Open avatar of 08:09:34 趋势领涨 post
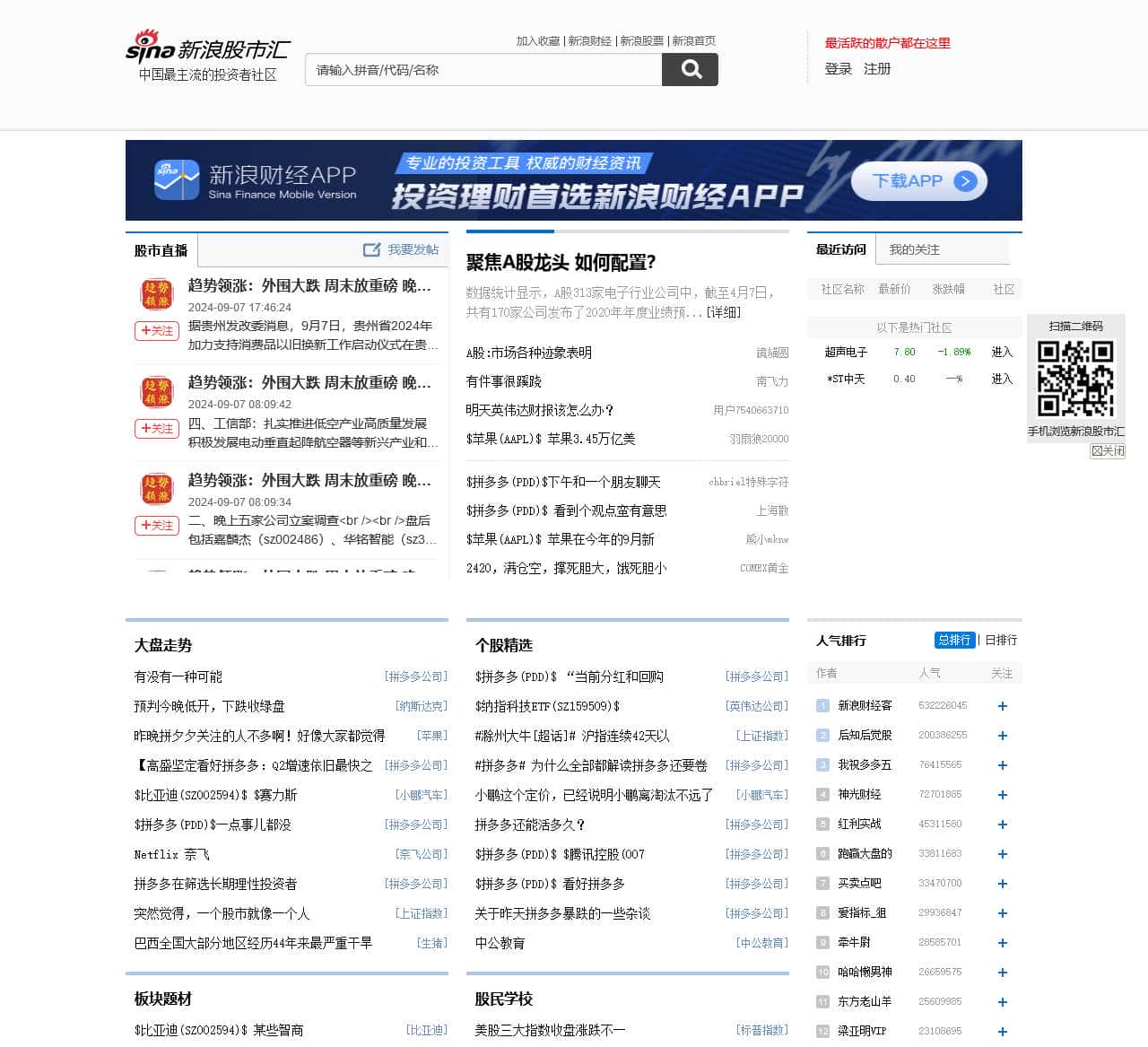The height and width of the screenshot is (1047, 1148). pyautogui.click(x=157, y=489)
